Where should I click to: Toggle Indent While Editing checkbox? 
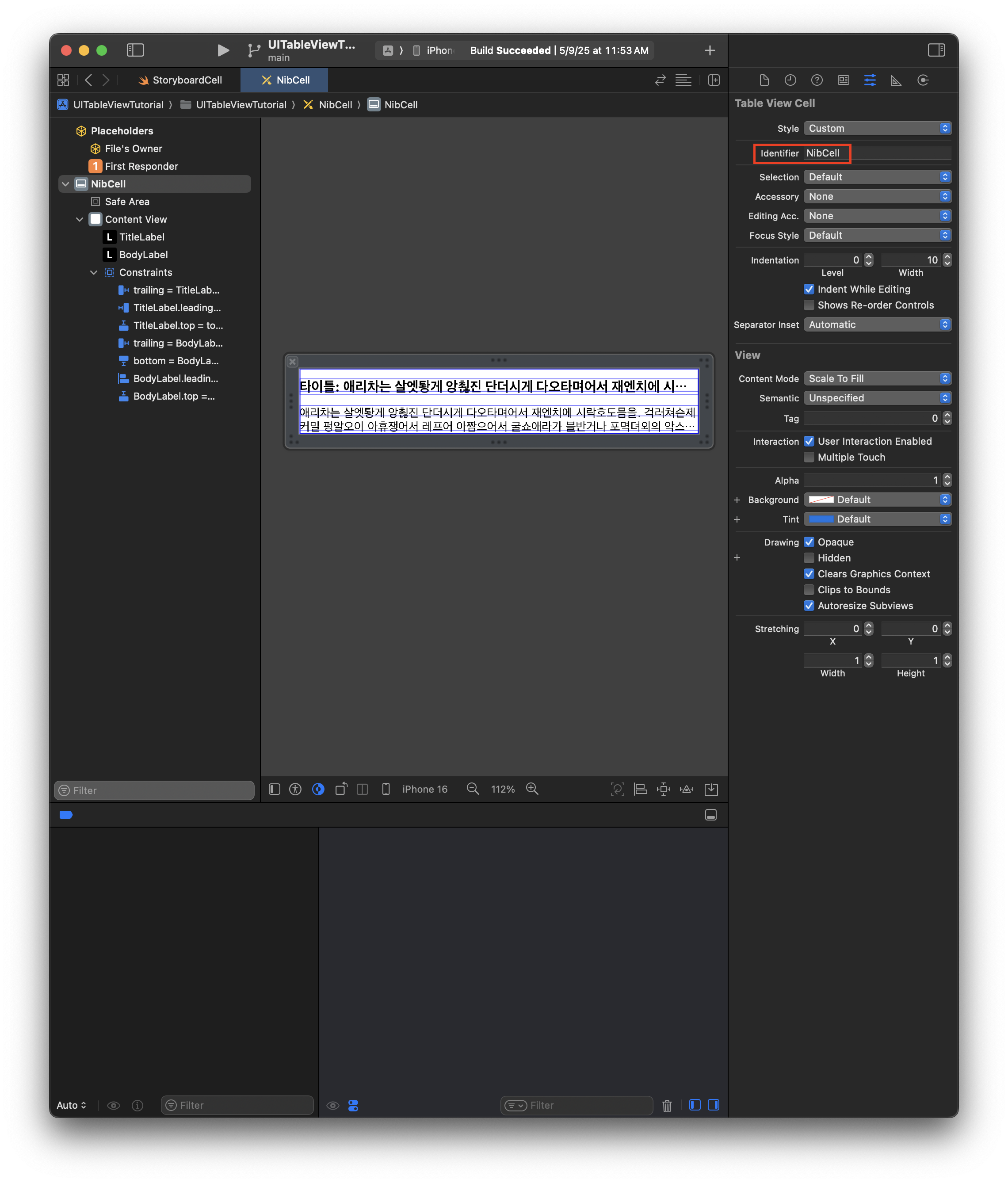coord(809,289)
